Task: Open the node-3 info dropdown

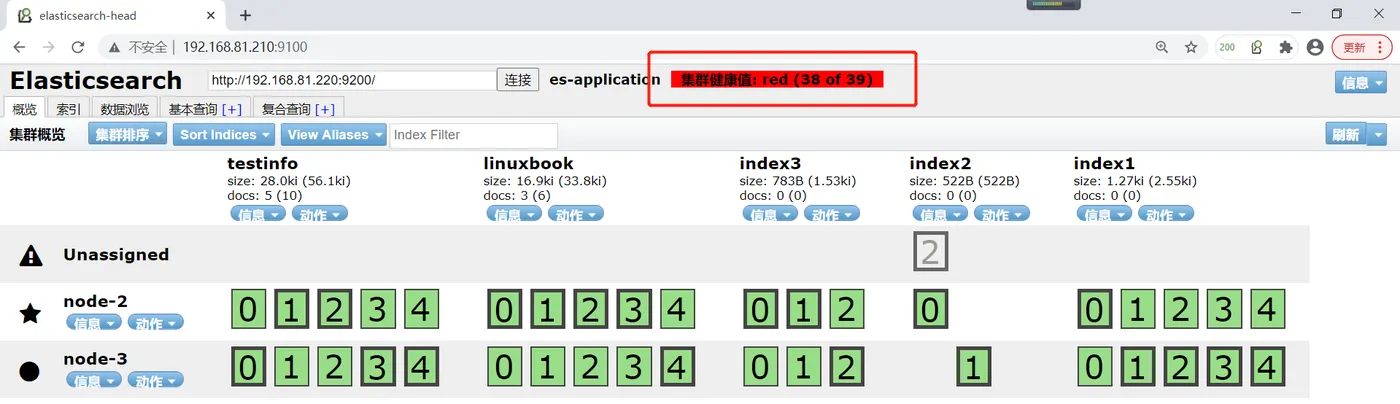Action: click(x=94, y=380)
